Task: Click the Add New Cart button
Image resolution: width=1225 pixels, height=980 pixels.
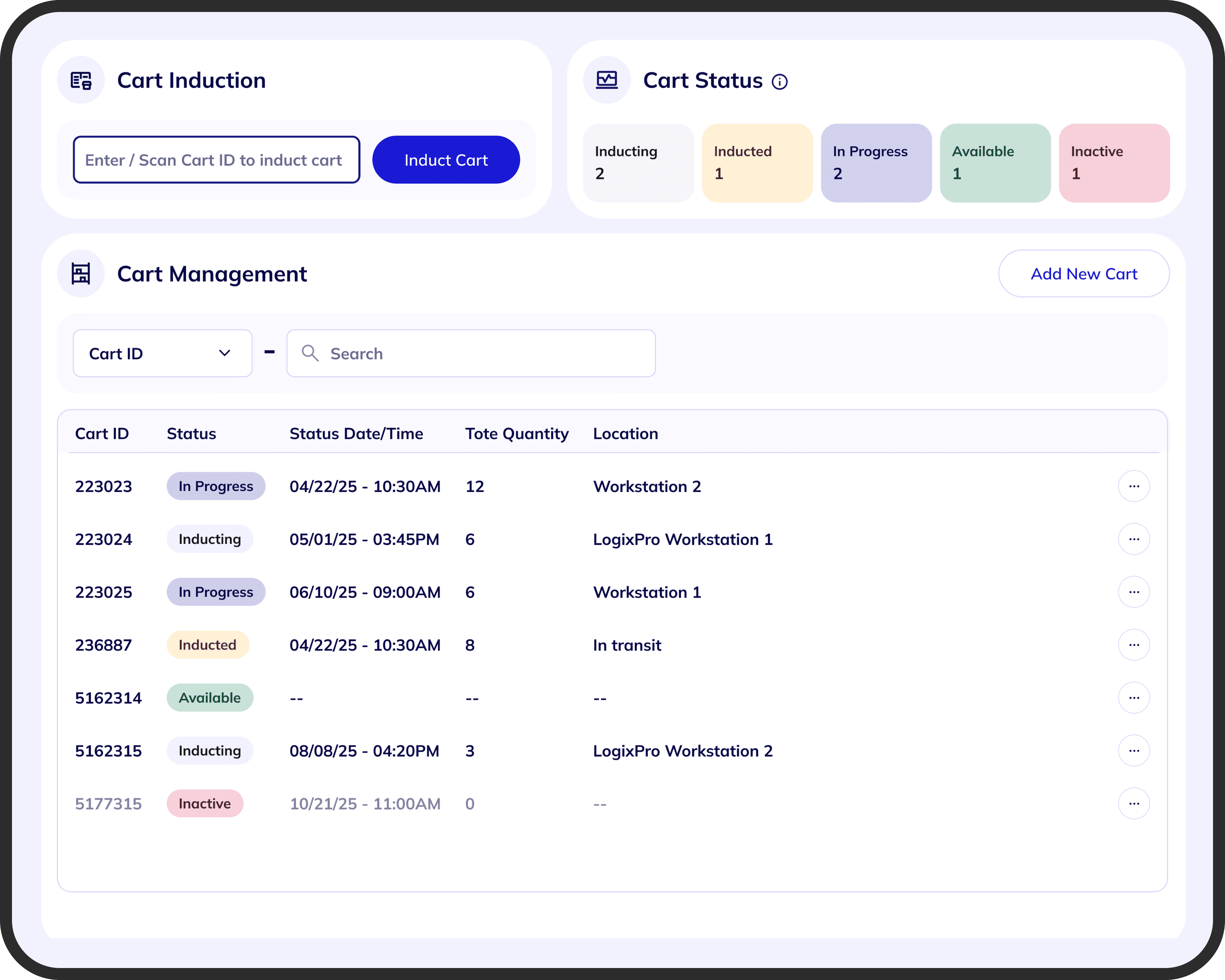Action: pos(1084,274)
